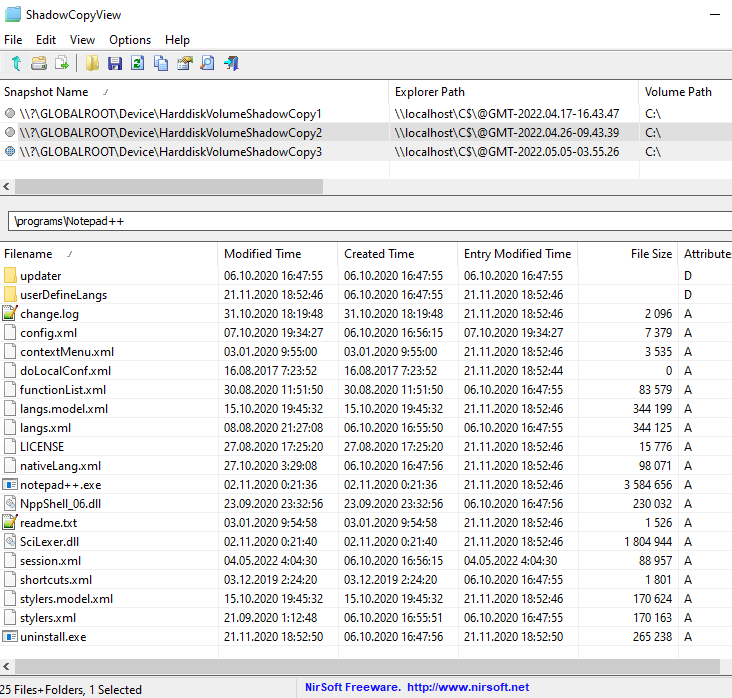Screen dimensions: 732x698
Task: Select the contextMenu.xml file name
Action: pyautogui.click(x=67, y=352)
